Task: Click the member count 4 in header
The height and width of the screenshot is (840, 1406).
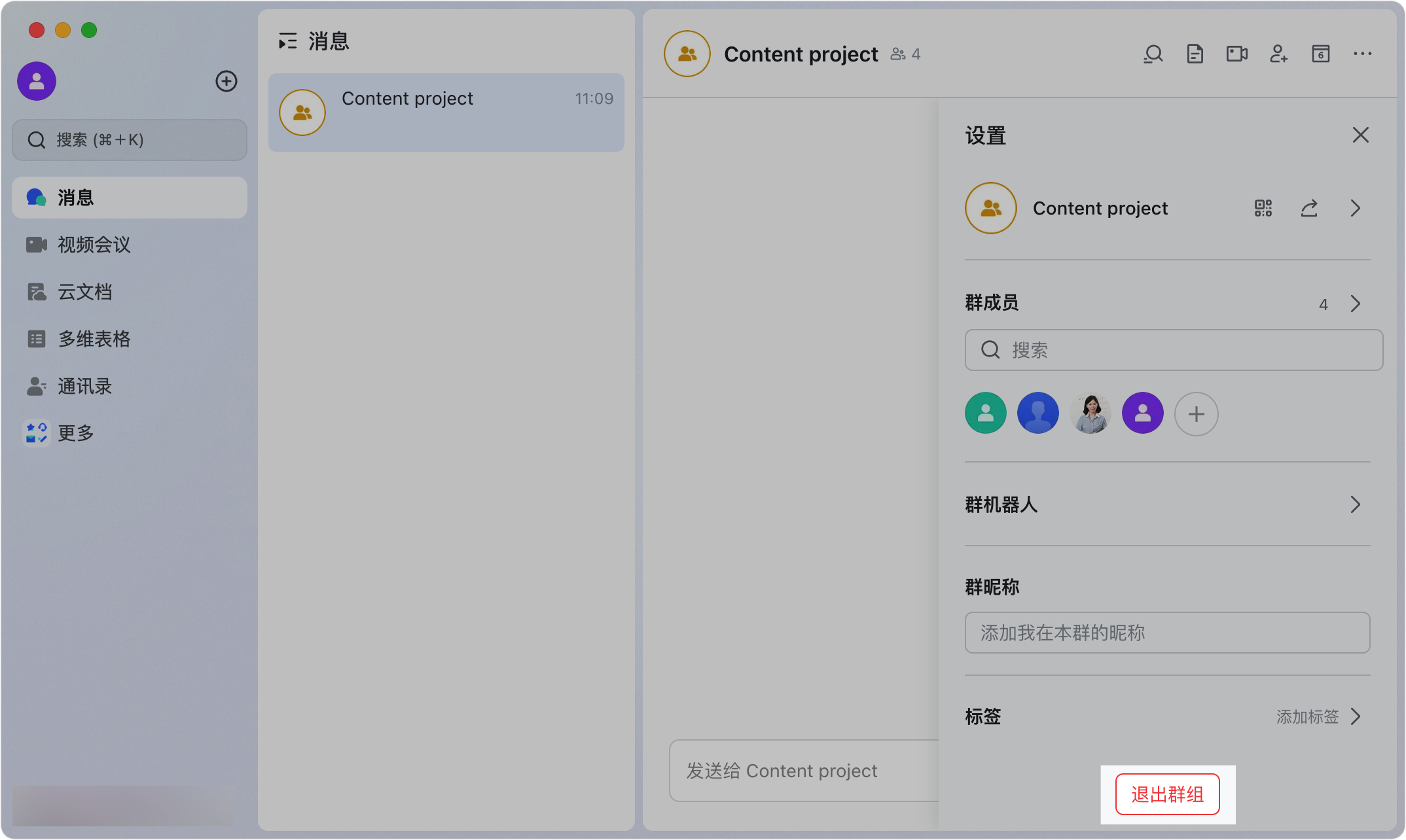Action: (x=906, y=54)
